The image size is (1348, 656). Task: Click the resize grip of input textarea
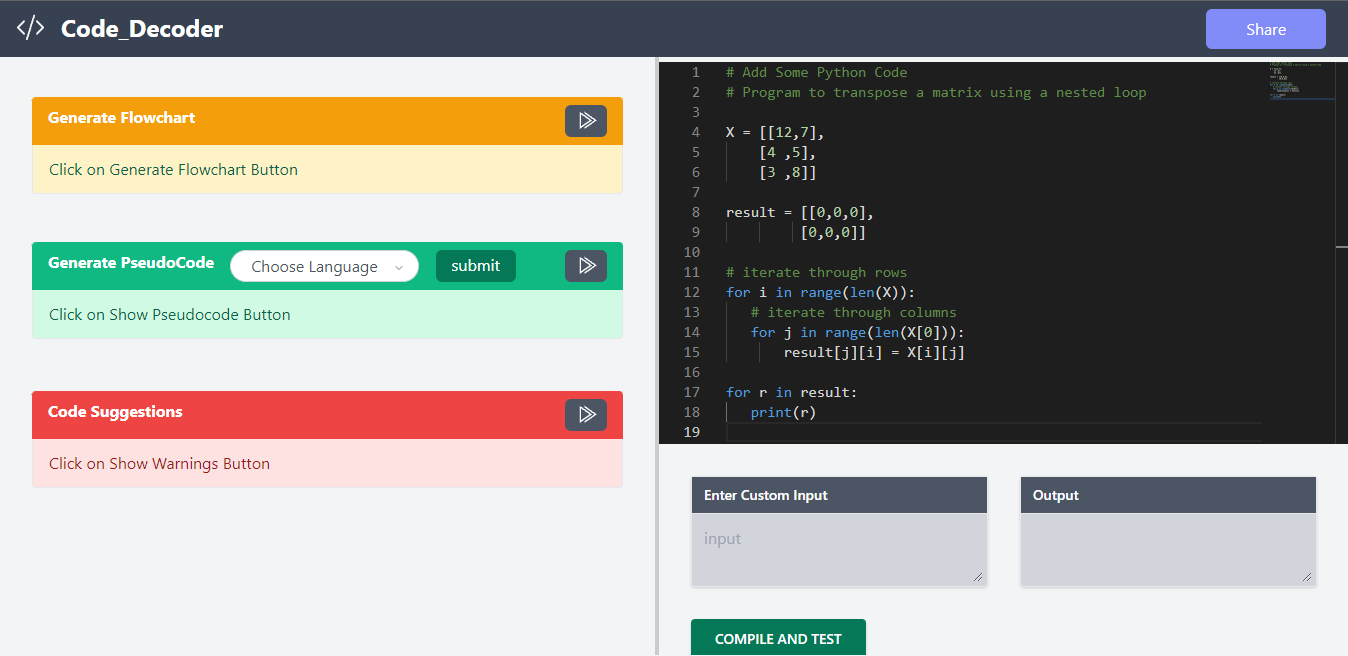coord(978,576)
